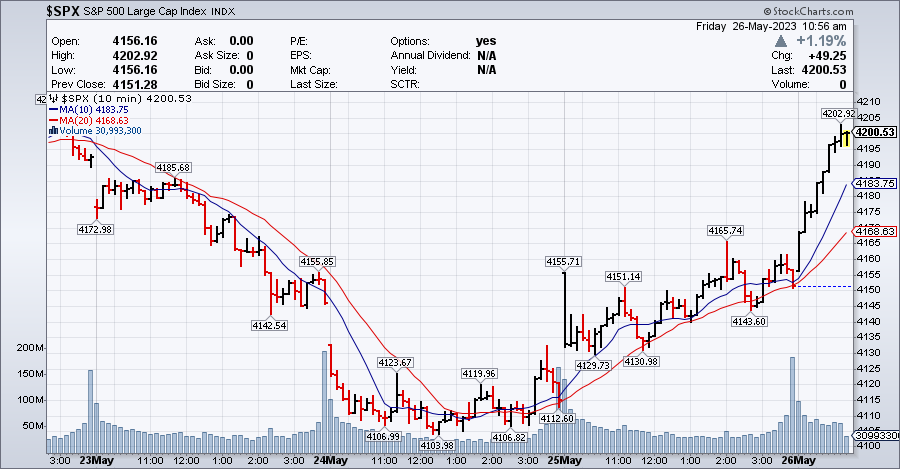This screenshot has width=900, height=469.
Task: Click the 4200.53 current price tag on axis
Action: coord(875,132)
